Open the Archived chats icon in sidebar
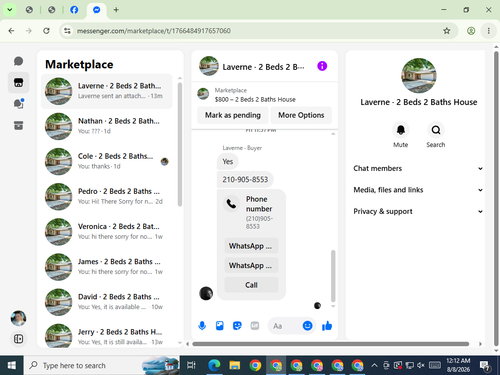Image resolution: width=500 pixels, height=375 pixels. click(x=18, y=125)
